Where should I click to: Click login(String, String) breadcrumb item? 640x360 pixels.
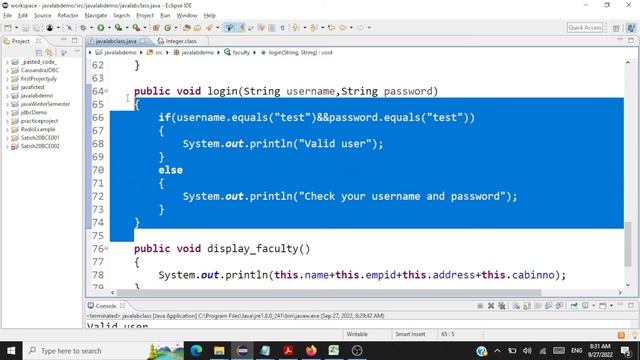[x=297, y=53]
